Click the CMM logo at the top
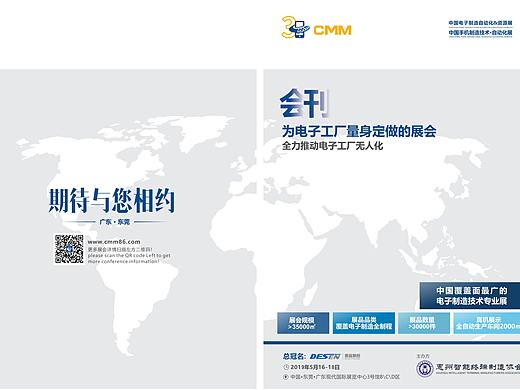The image size is (520, 390). (316, 27)
